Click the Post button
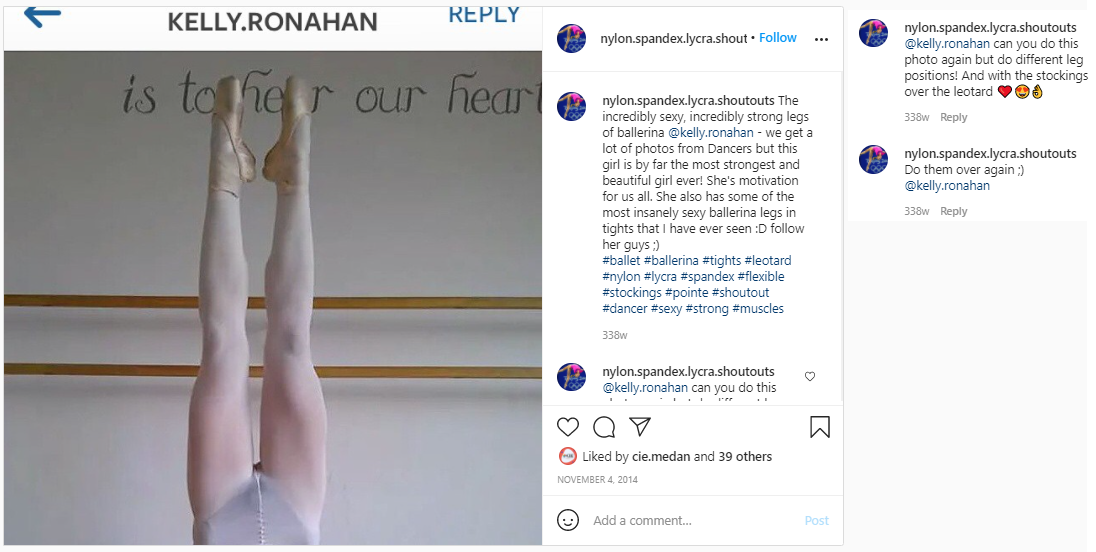Screen dimensions: 1096x552 [816, 521]
